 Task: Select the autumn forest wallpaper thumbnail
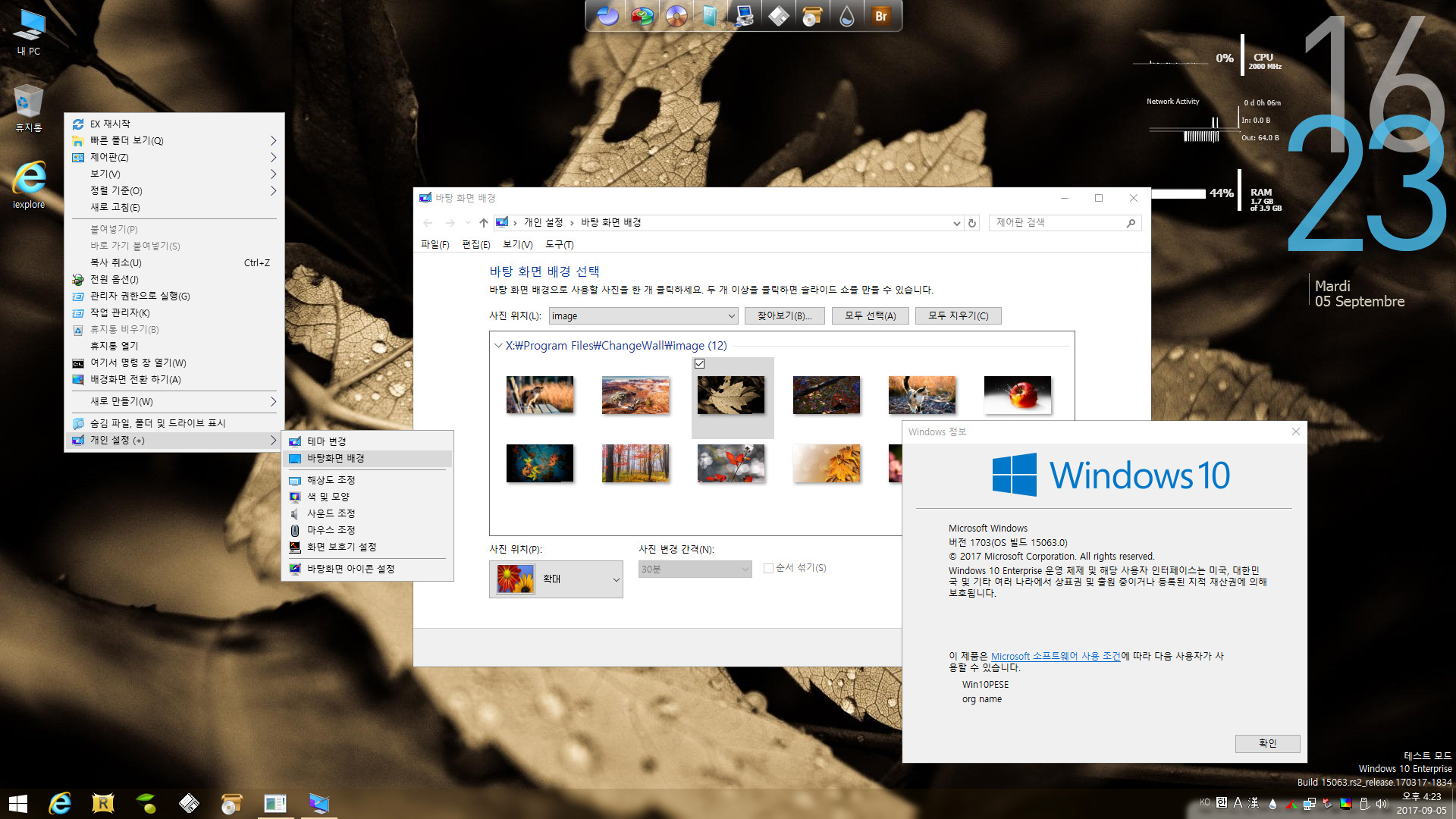[635, 463]
